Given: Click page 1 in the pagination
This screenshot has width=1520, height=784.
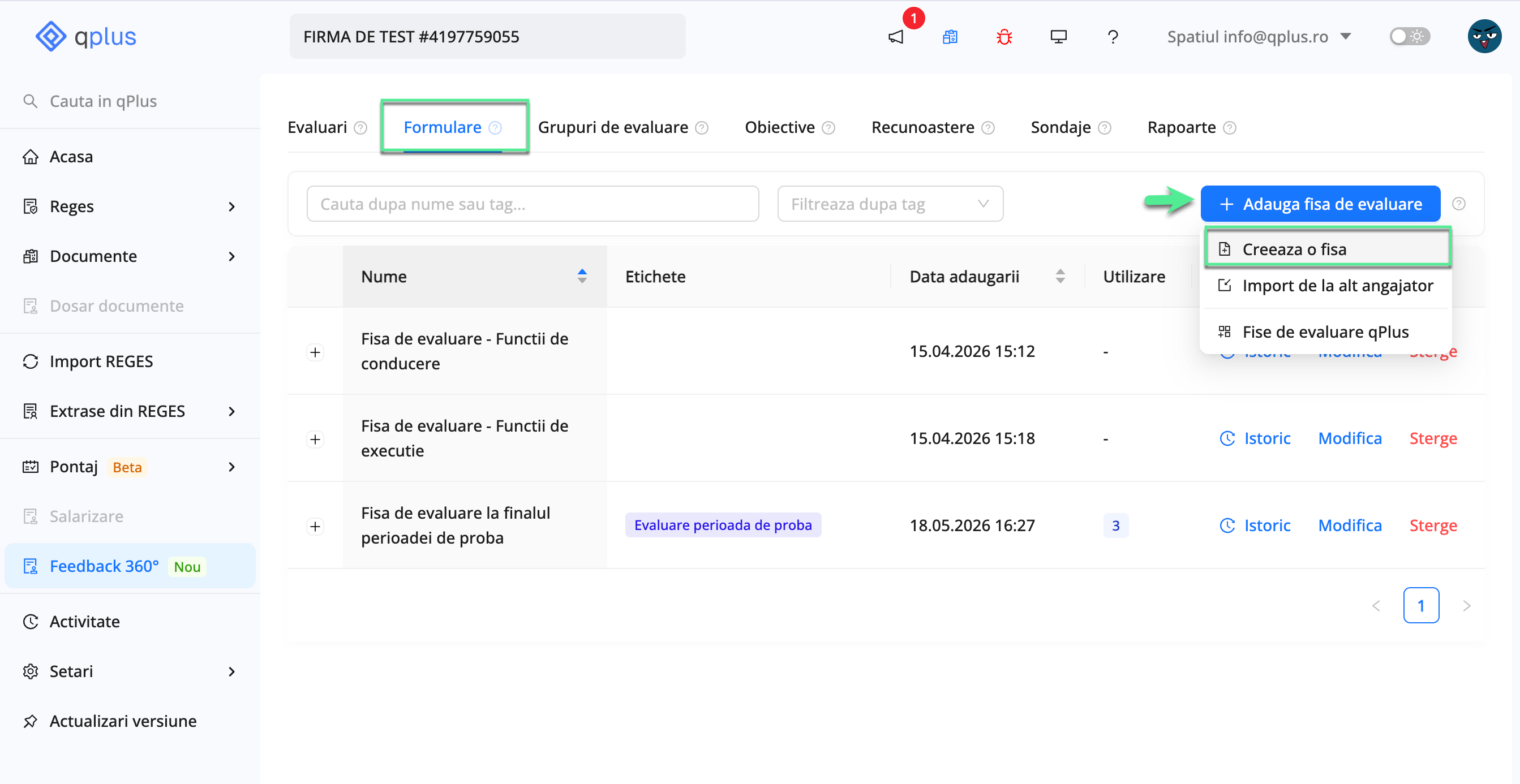Looking at the screenshot, I should pos(1421,605).
